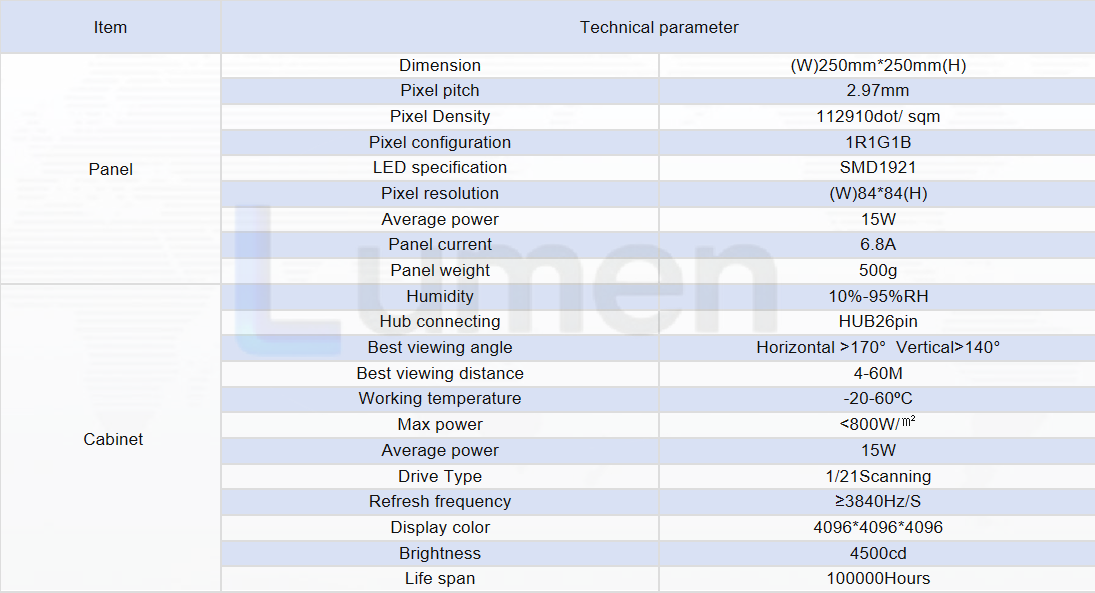Click the Best viewing angle label

440,347
